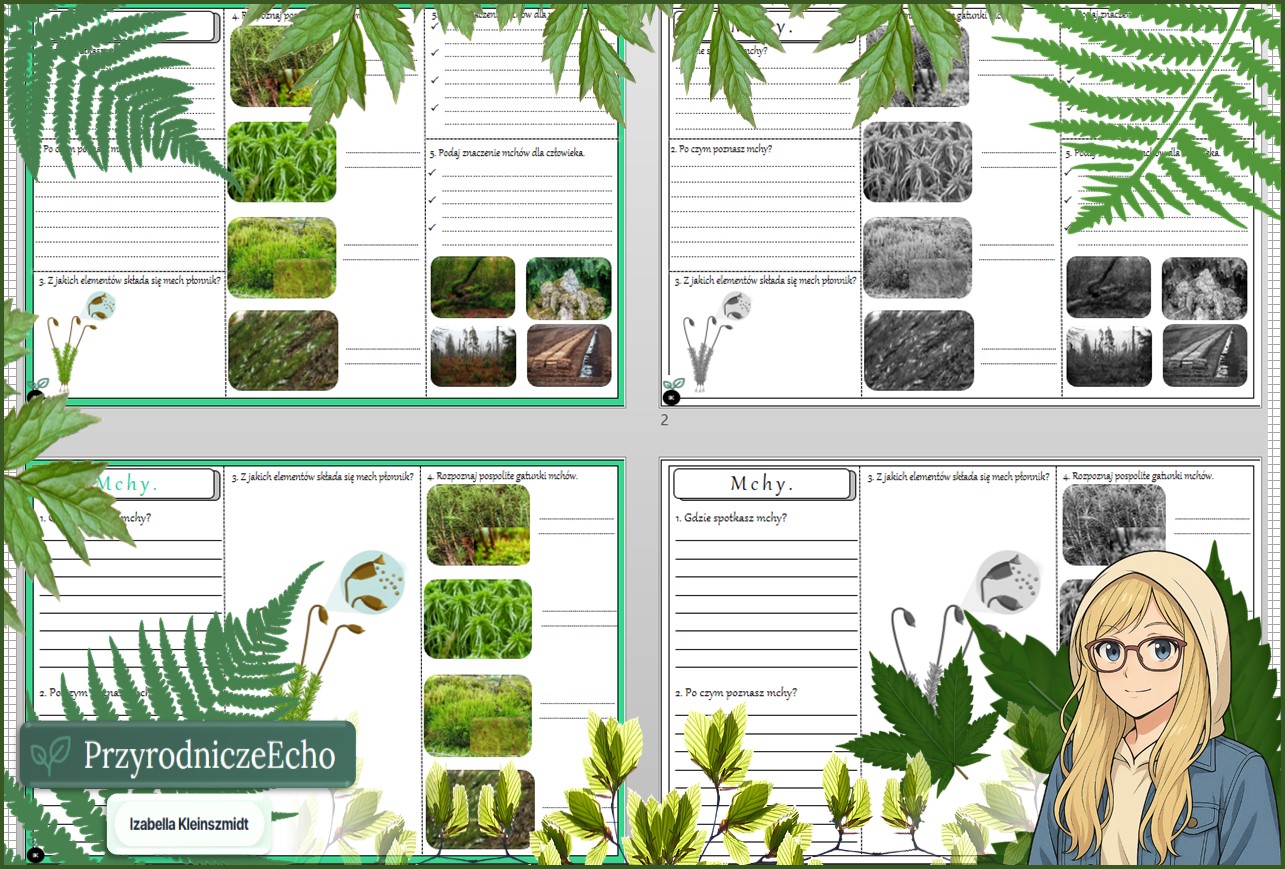Click third checkmark under 'Podaj znaczenie mchów dla człowieka'
Screen dimensions: 1285x869
(x=433, y=227)
